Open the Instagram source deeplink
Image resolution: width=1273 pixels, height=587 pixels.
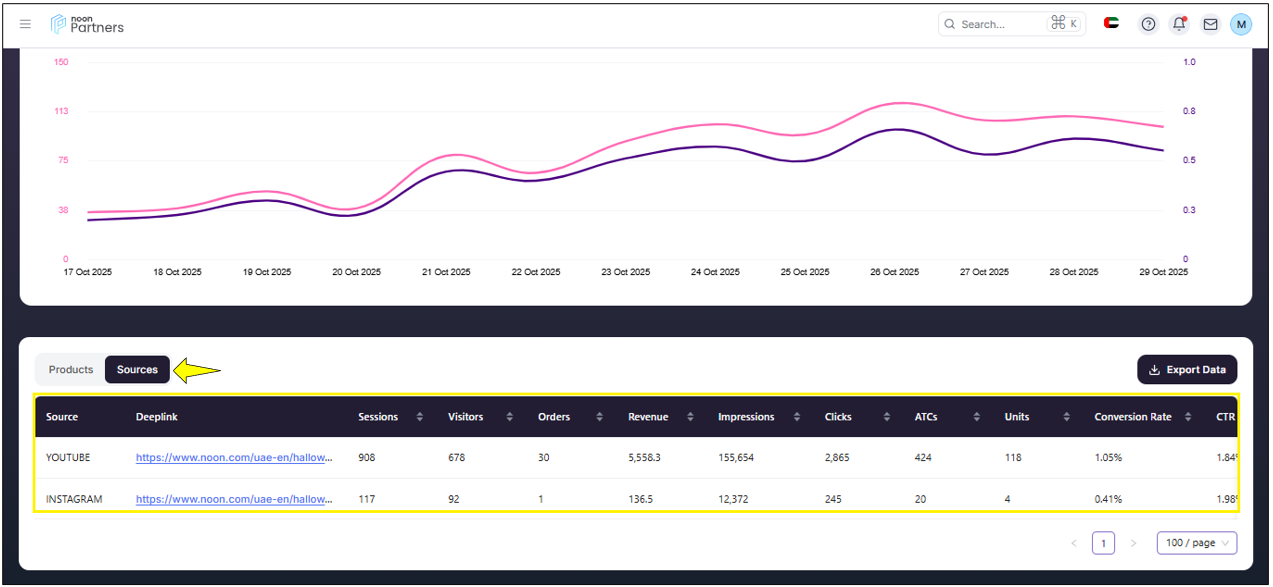pyautogui.click(x=234, y=499)
